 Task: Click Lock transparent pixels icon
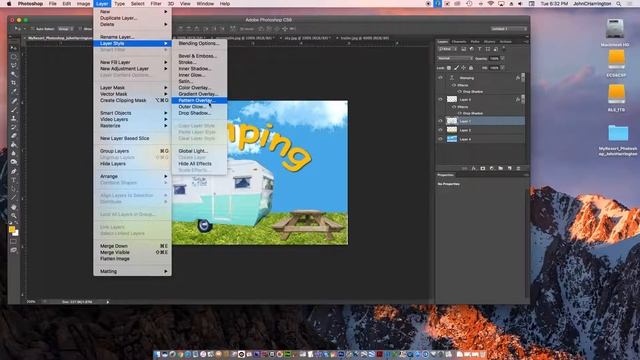pyautogui.click(x=449, y=68)
